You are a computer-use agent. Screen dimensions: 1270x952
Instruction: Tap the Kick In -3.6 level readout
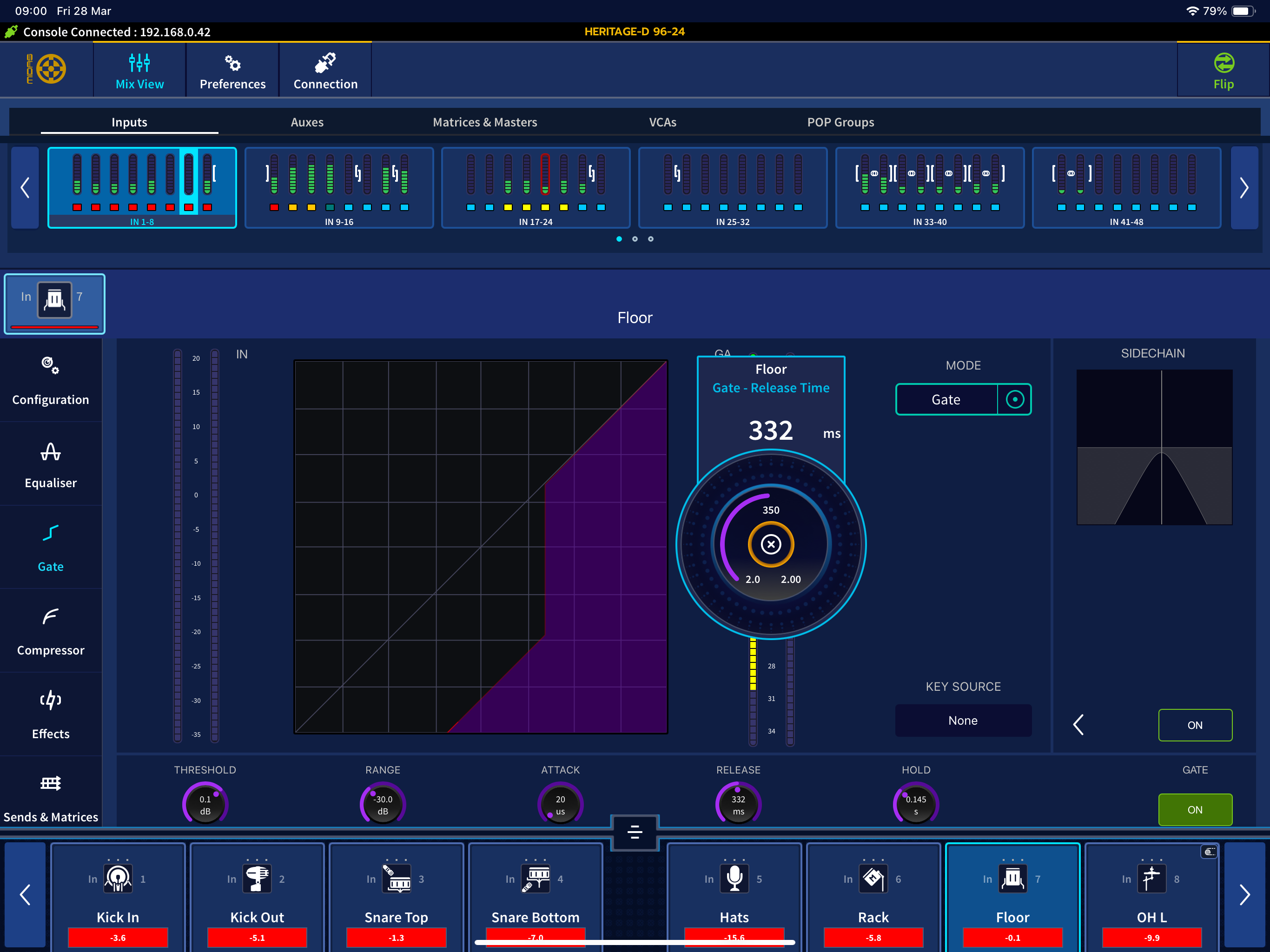118,938
